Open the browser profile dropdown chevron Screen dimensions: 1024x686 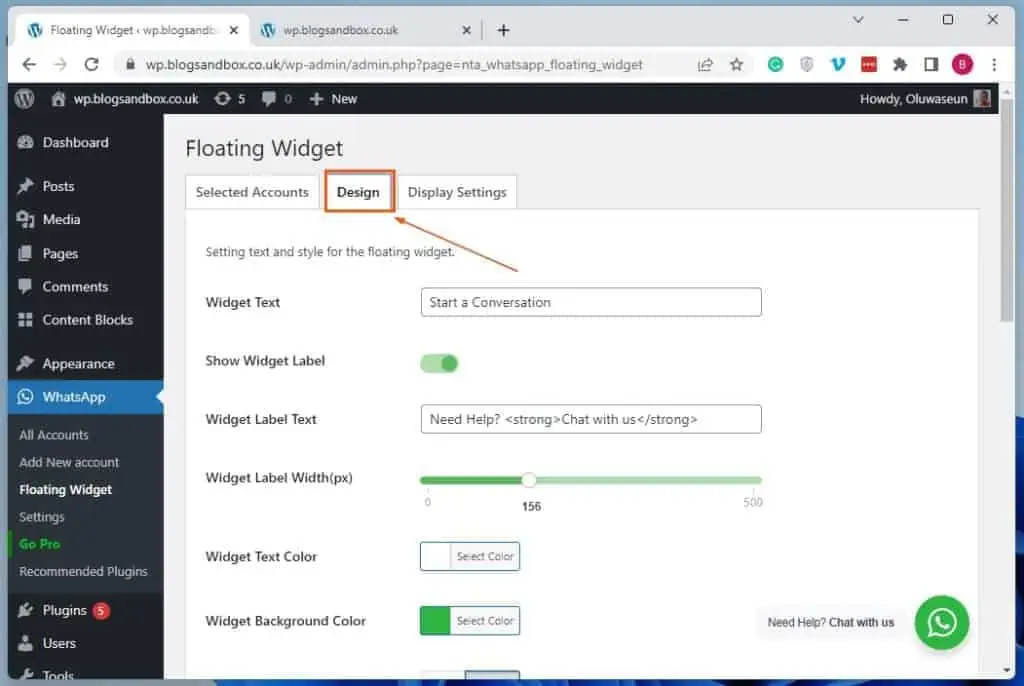(858, 20)
